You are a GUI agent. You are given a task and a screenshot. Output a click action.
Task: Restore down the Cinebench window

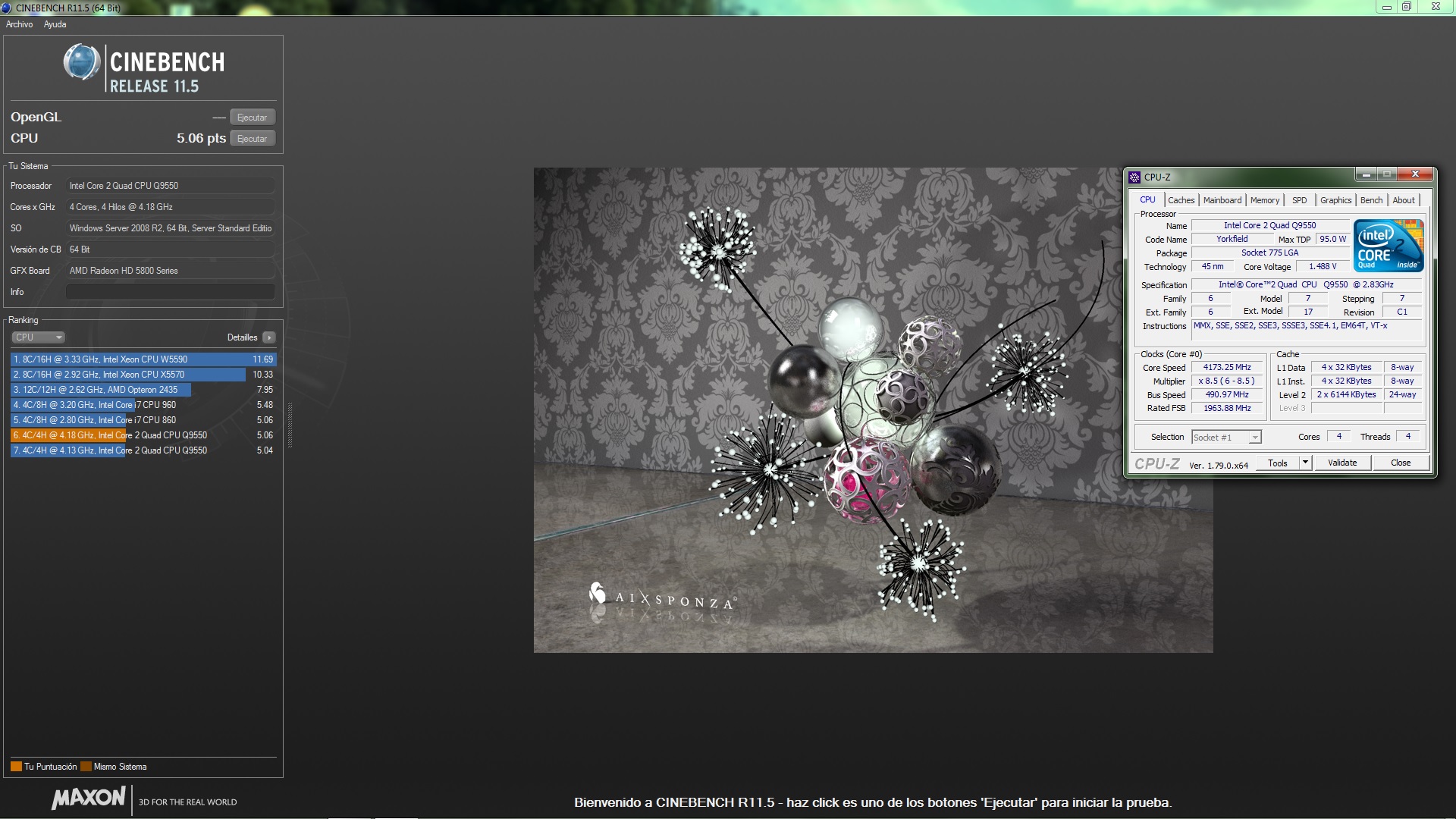tap(1406, 7)
